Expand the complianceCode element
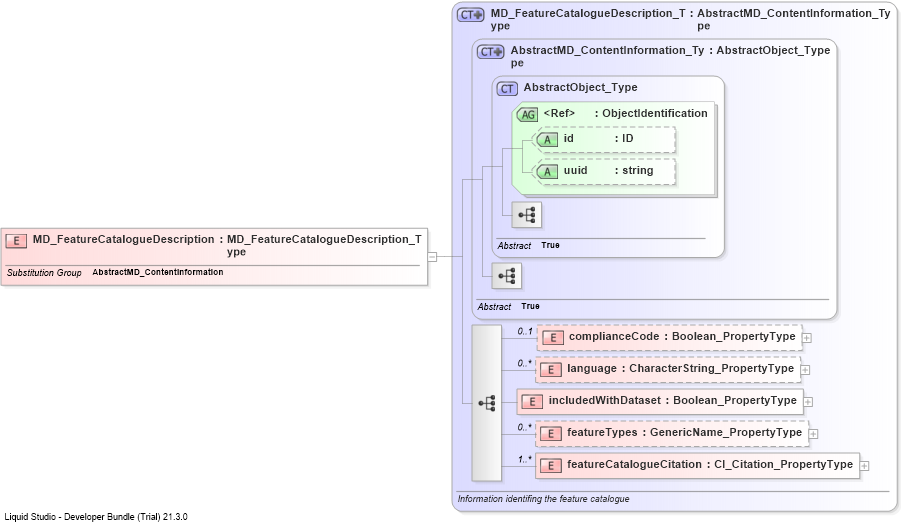Viewport: 901px width, 522px height. (x=807, y=338)
